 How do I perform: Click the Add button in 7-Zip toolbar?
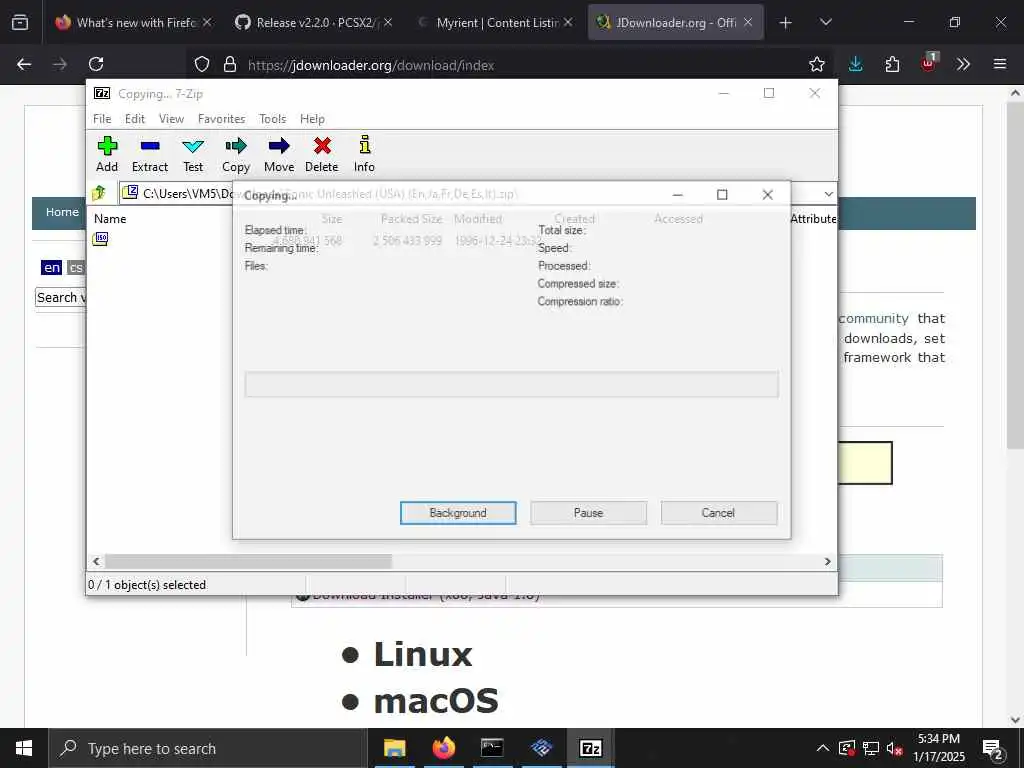[107, 154]
